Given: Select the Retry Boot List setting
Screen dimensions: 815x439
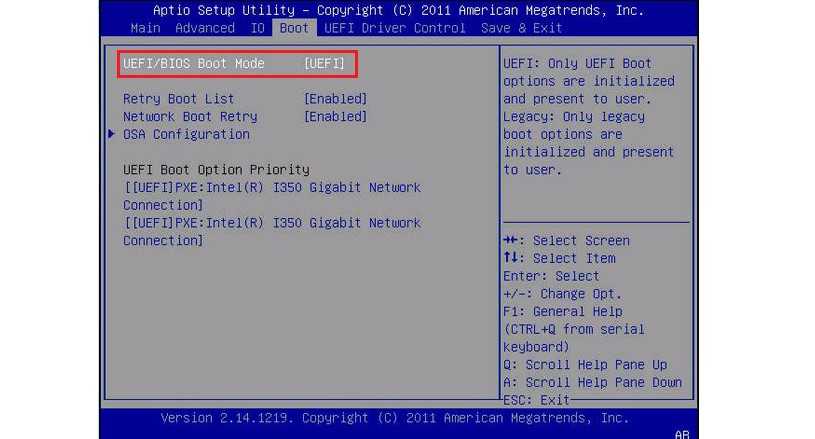Looking at the screenshot, I should point(179,99).
